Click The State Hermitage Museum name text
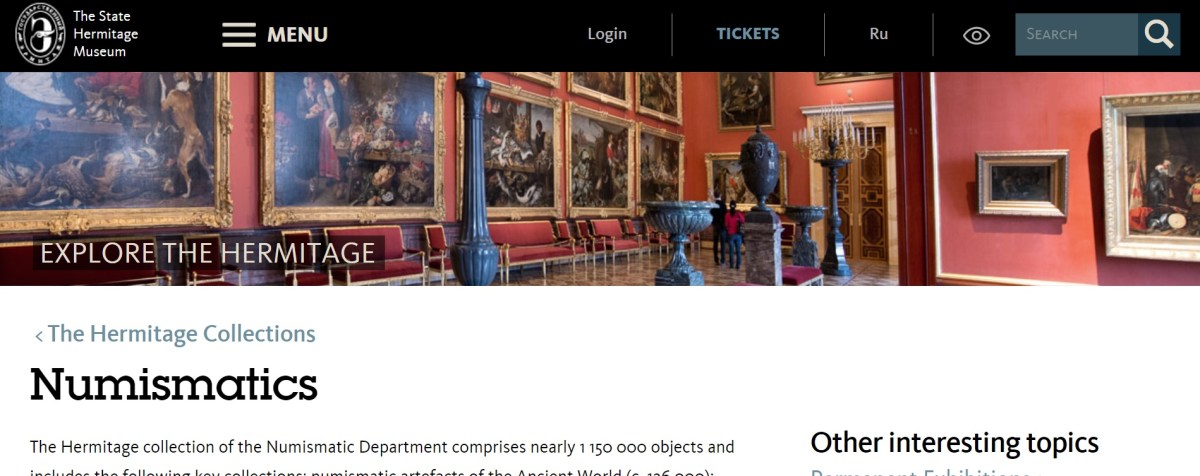The image size is (1200, 476). pos(106,34)
